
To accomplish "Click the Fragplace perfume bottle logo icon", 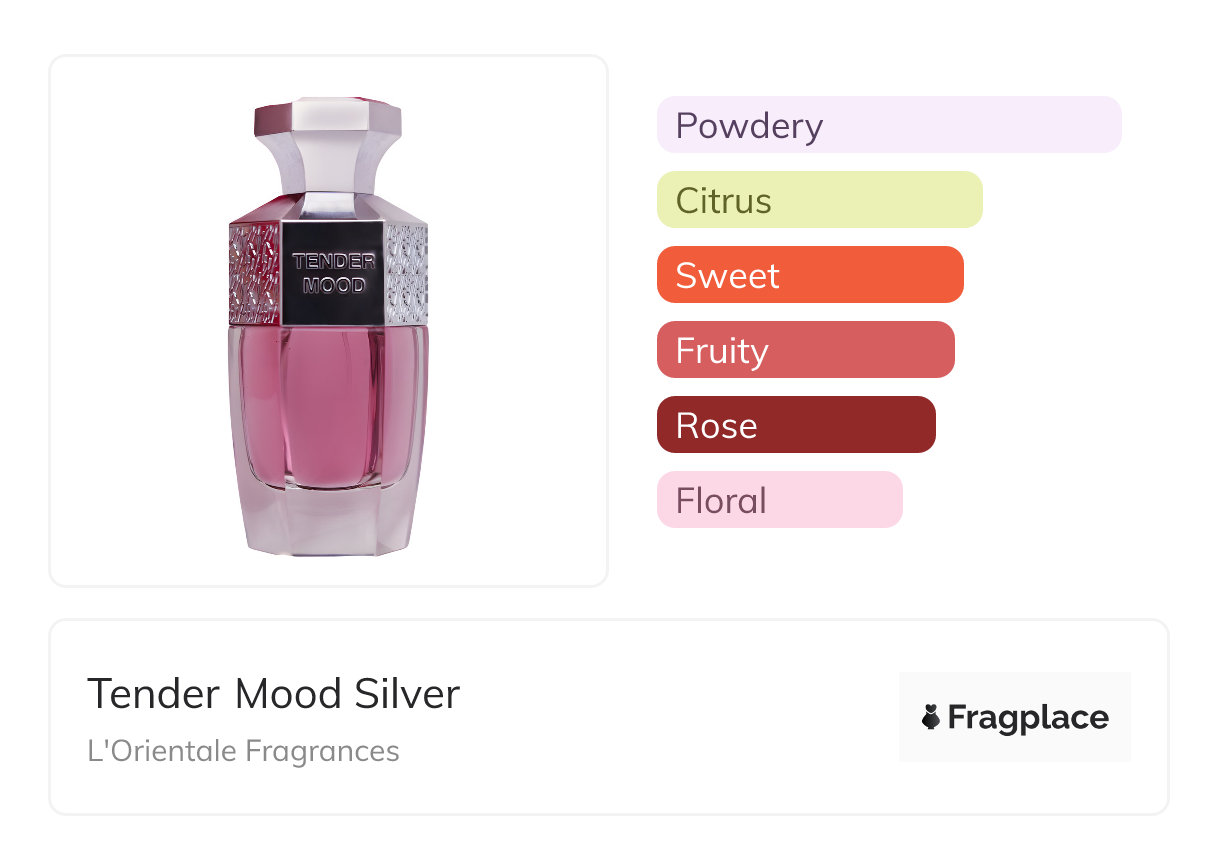I will pos(932,717).
